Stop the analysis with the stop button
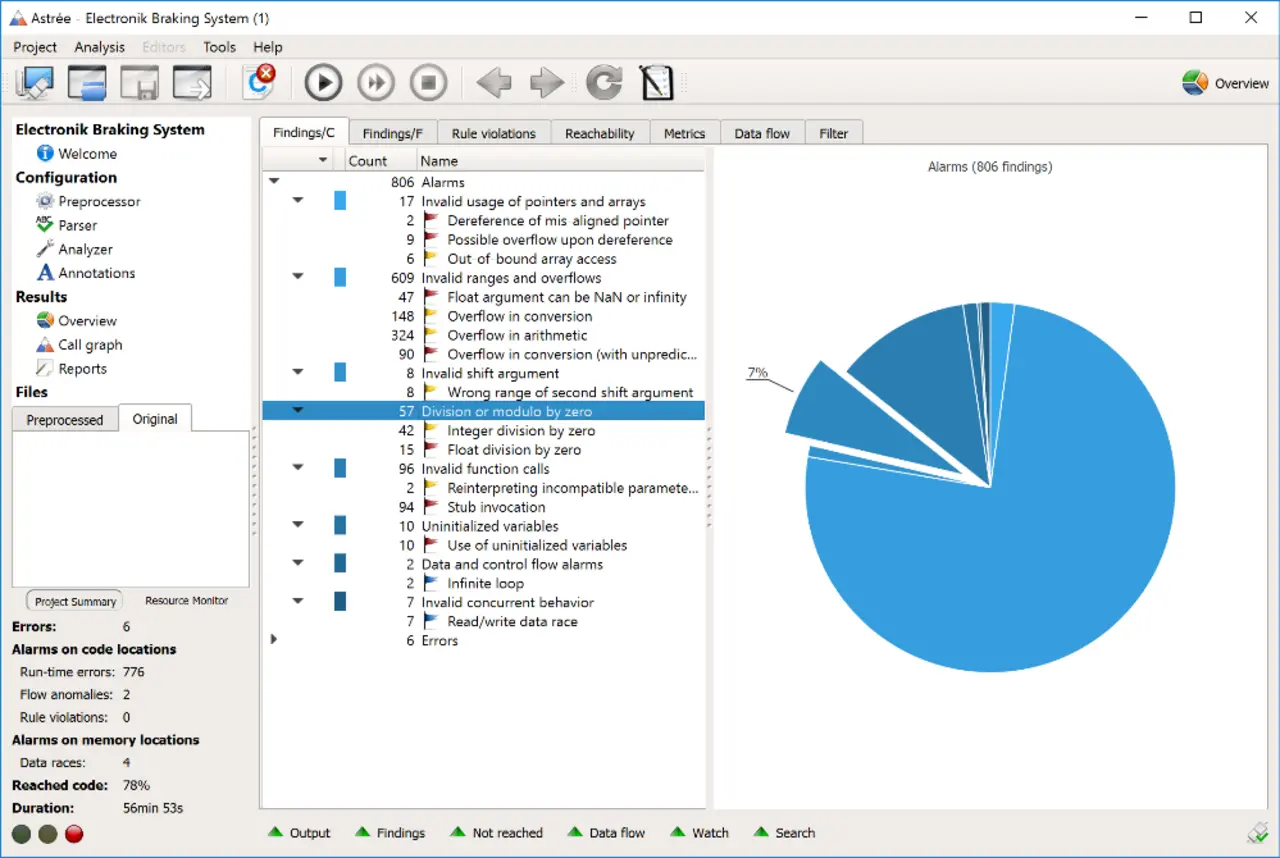 coord(428,83)
